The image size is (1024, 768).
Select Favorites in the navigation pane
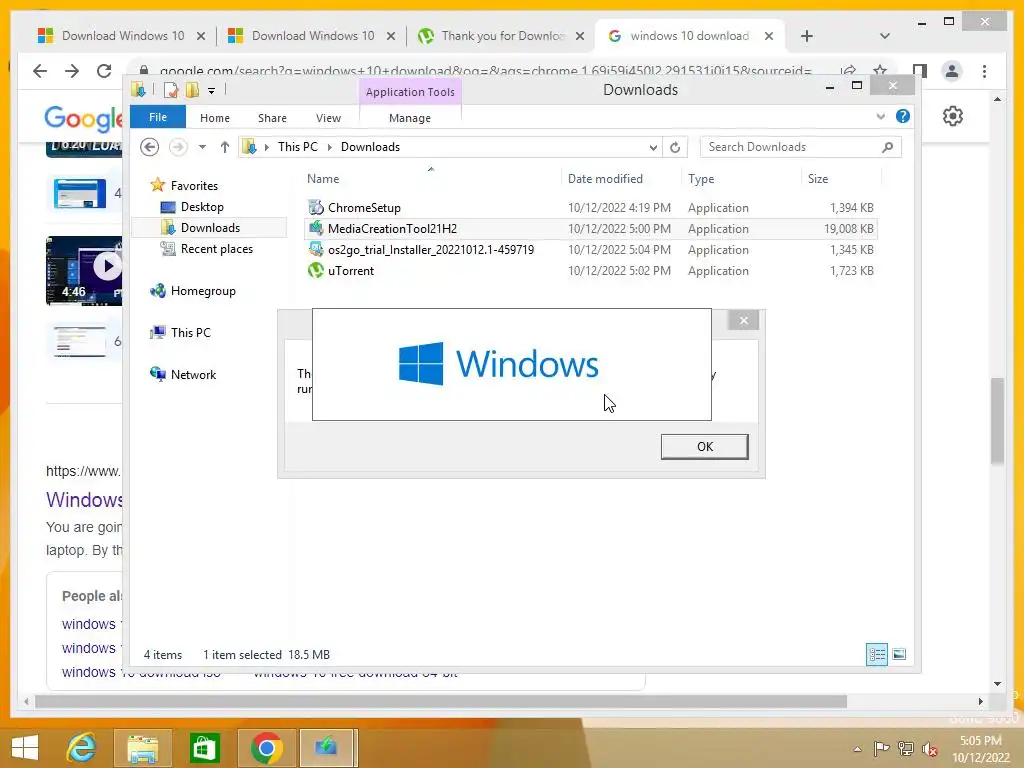(x=194, y=185)
